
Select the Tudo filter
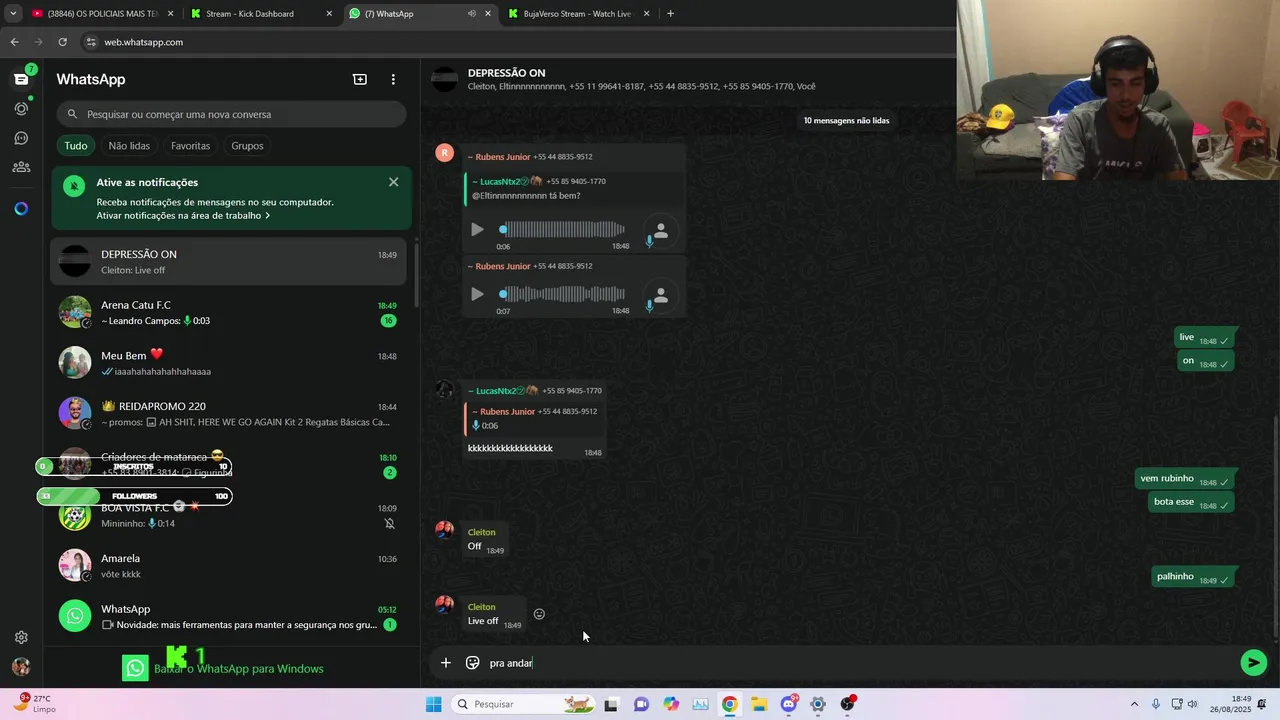coord(76,146)
